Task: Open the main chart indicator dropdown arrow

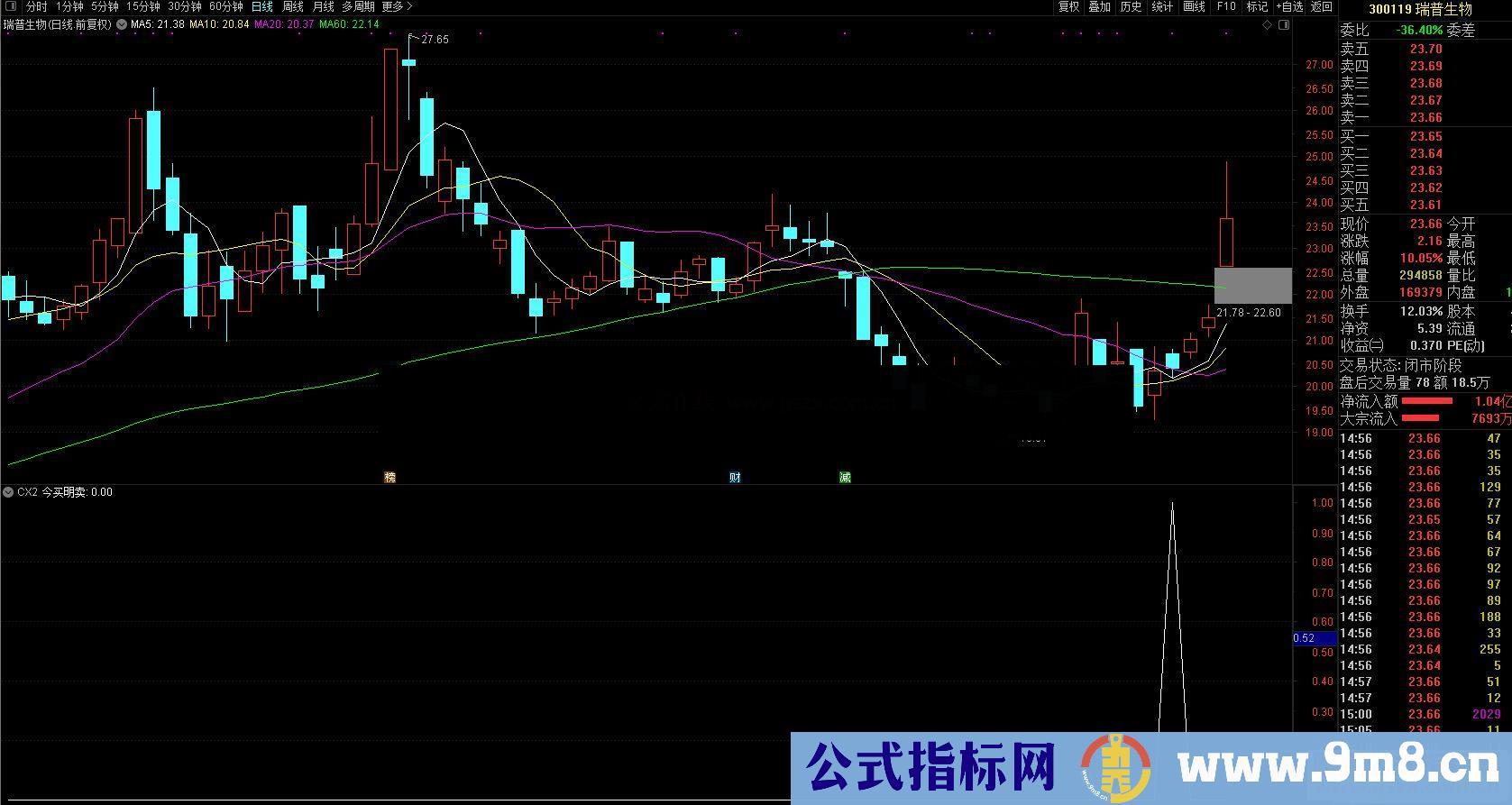Action: tap(122, 24)
